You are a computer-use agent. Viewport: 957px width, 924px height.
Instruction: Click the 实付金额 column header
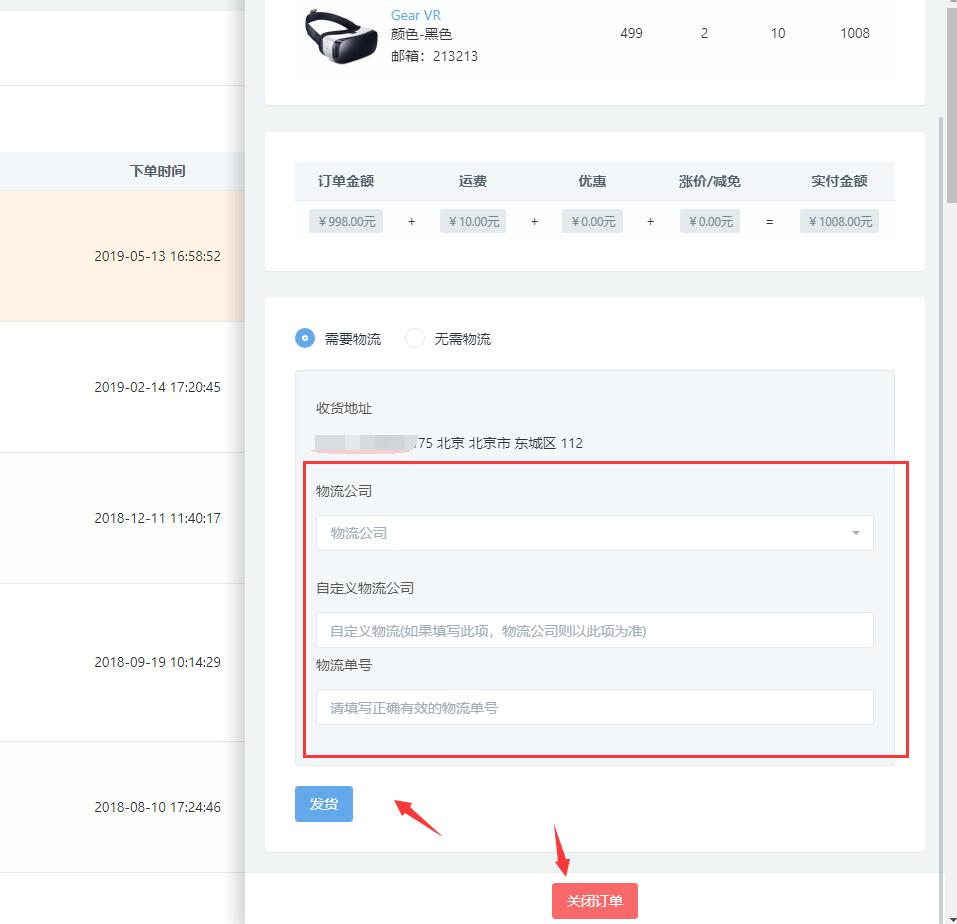pyautogui.click(x=839, y=181)
